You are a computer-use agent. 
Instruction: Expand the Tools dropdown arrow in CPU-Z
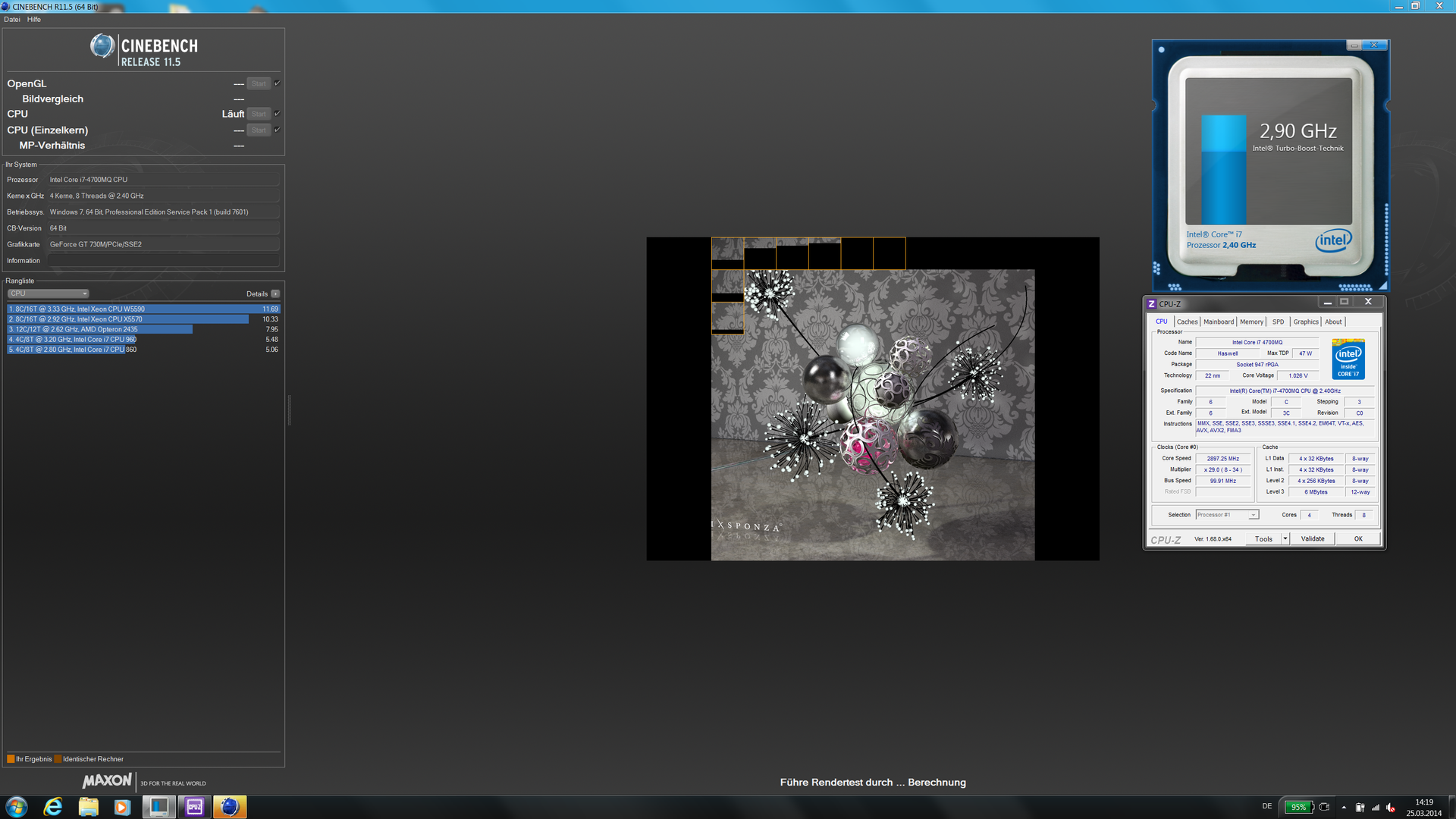(1285, 538)
